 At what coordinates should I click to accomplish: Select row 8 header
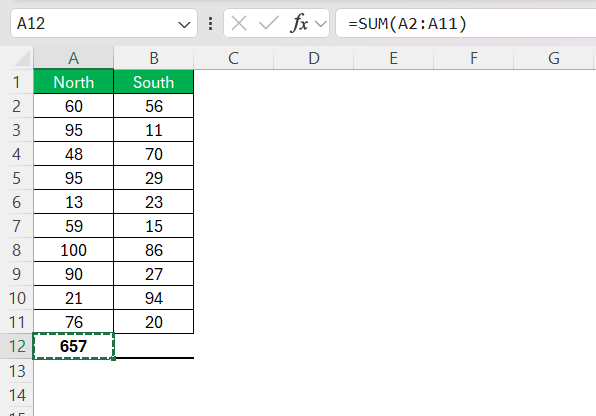16,250
